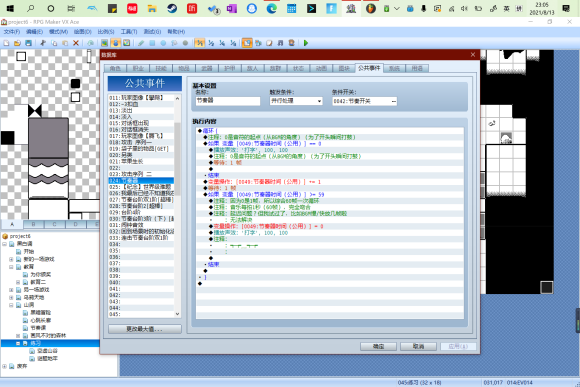The width and height of the screenshot is (580, 387).
Task: Click the 循环 loop command line
Action: (x=330, y=131)
